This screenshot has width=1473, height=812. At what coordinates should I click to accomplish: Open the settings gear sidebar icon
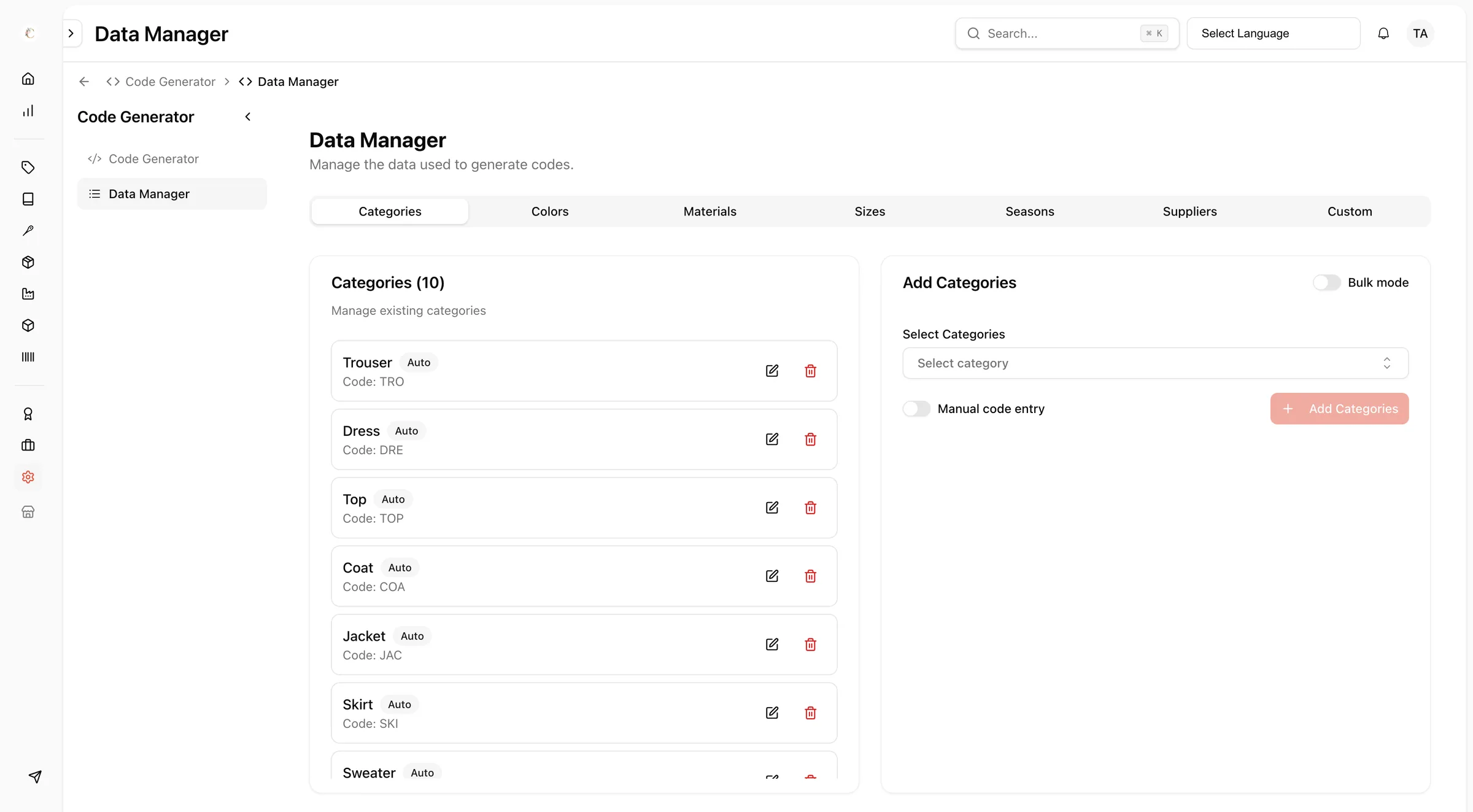28,477
